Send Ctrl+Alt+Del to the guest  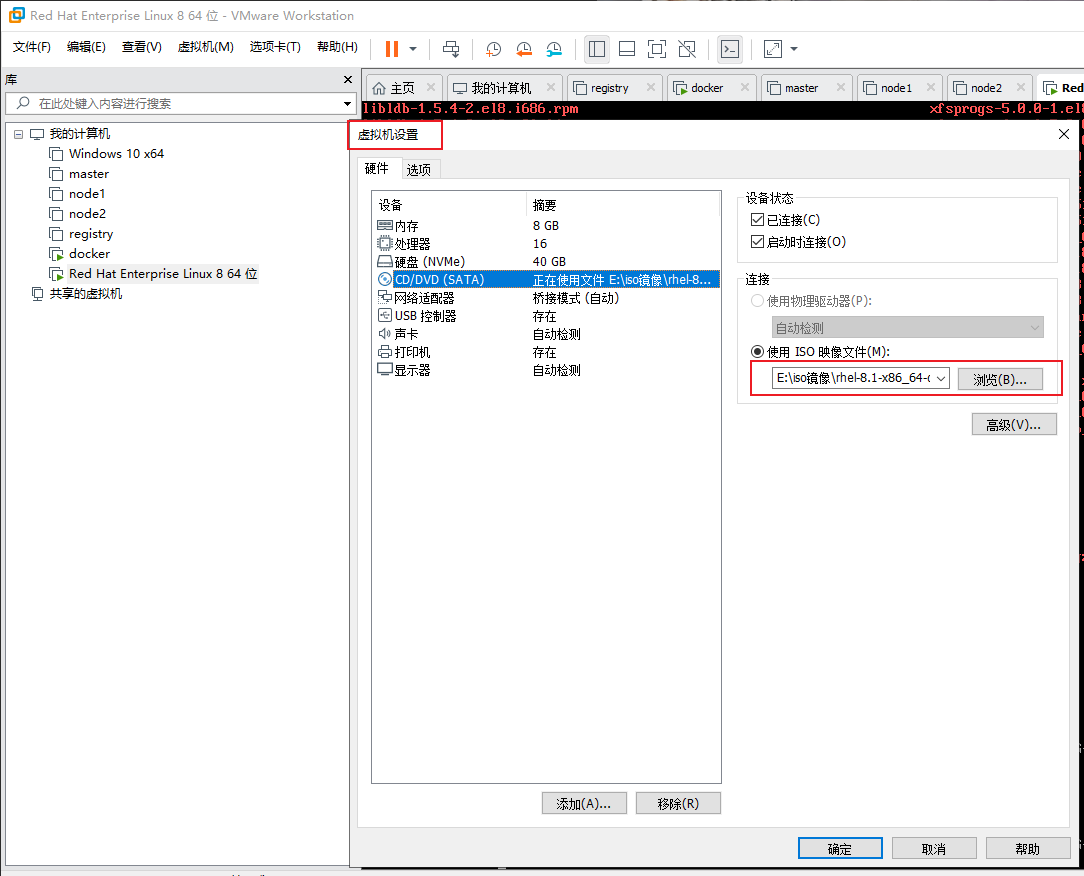[450, 48]
